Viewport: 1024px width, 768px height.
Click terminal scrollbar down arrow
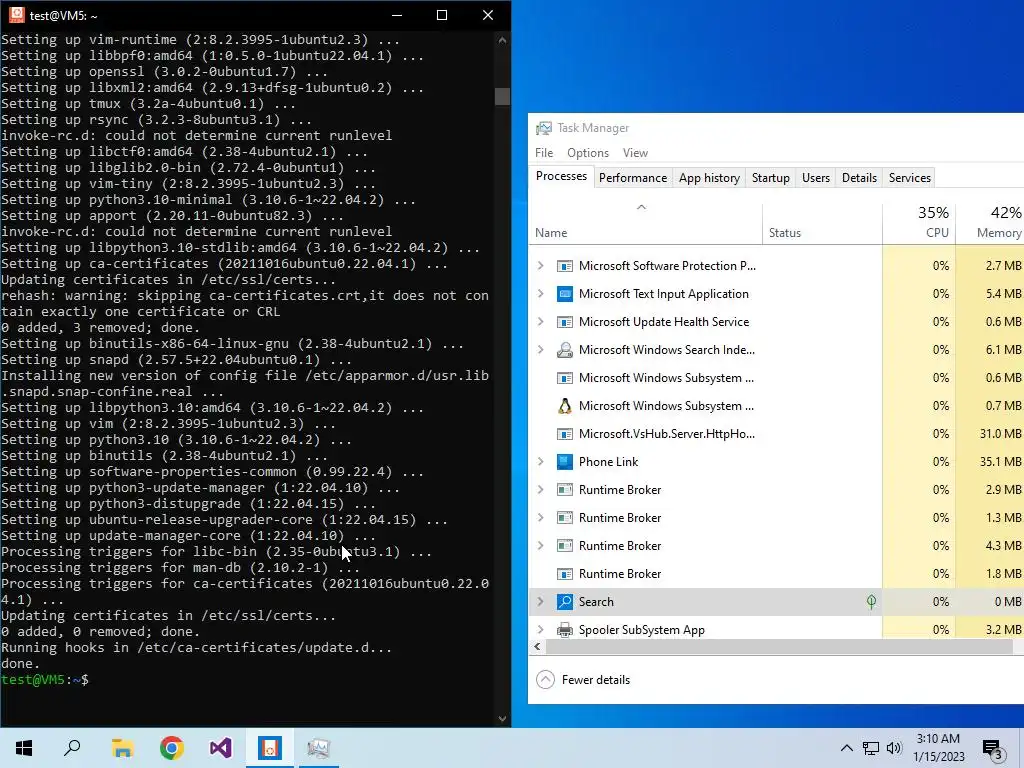tap(502, 719)
